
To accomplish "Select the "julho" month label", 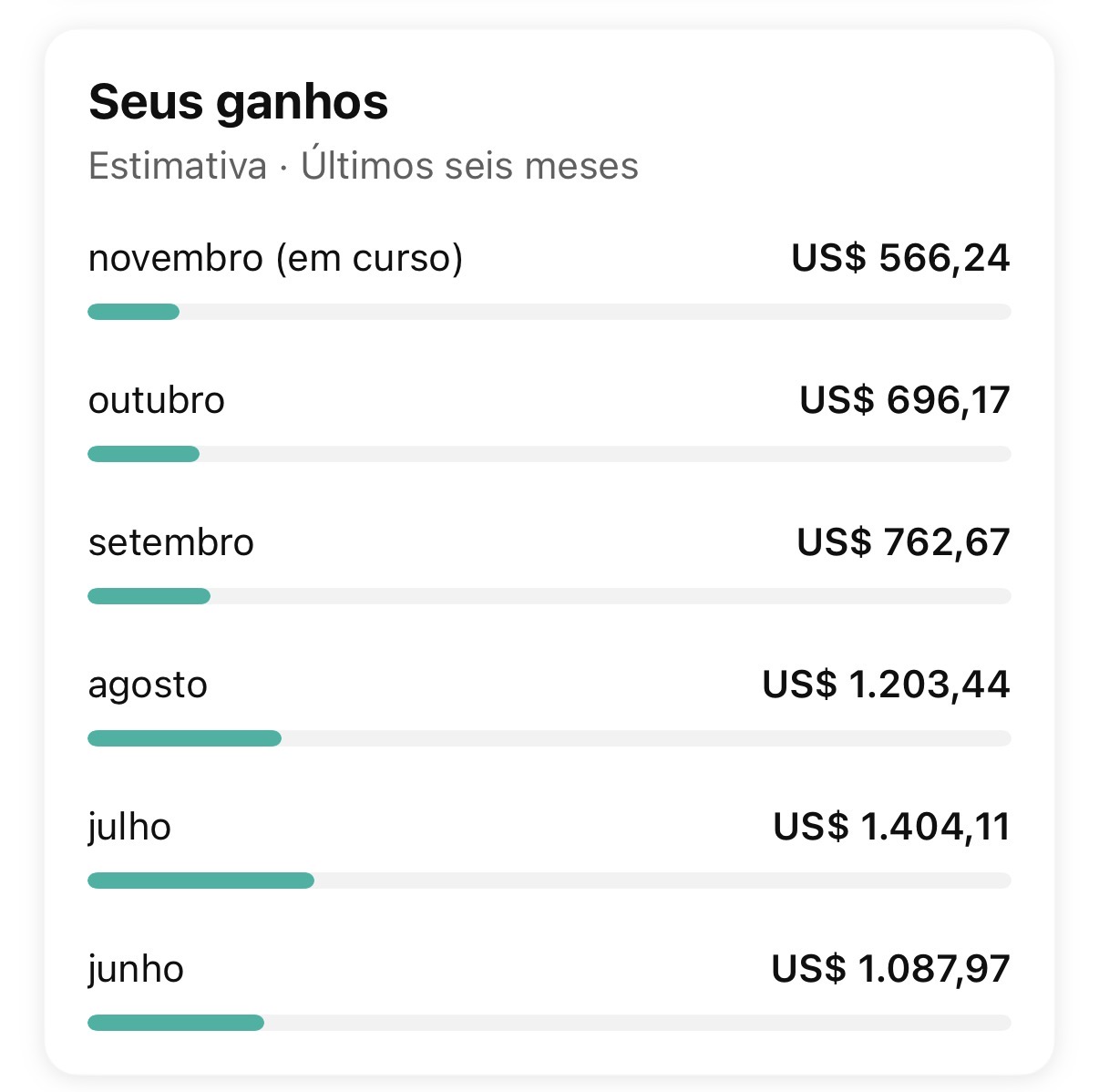I will [x=129, y=827].
